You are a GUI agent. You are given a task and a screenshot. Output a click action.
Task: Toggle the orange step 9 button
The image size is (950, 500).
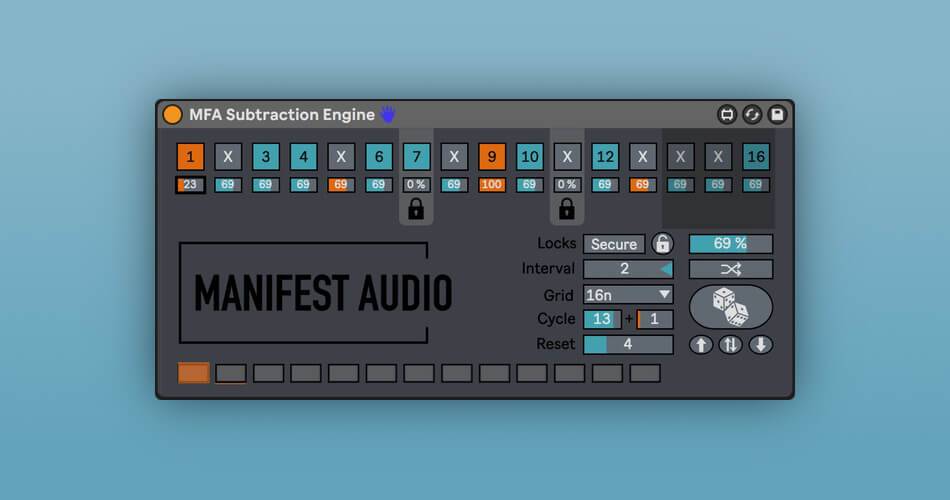[x=492, y=157]
